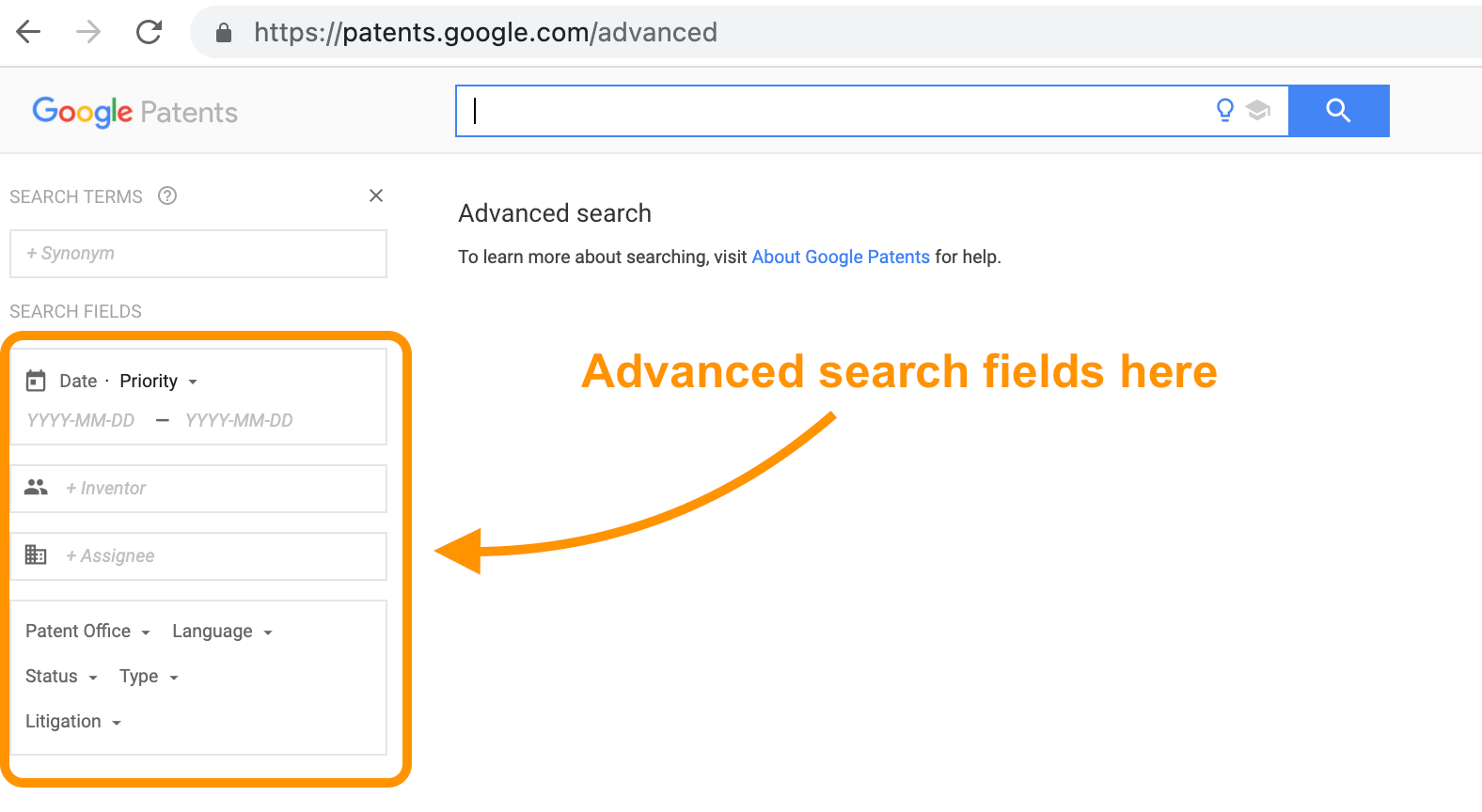1482x812 pixels.
Task: Open the Search Terms help question icon
Action: click(167, 195)
